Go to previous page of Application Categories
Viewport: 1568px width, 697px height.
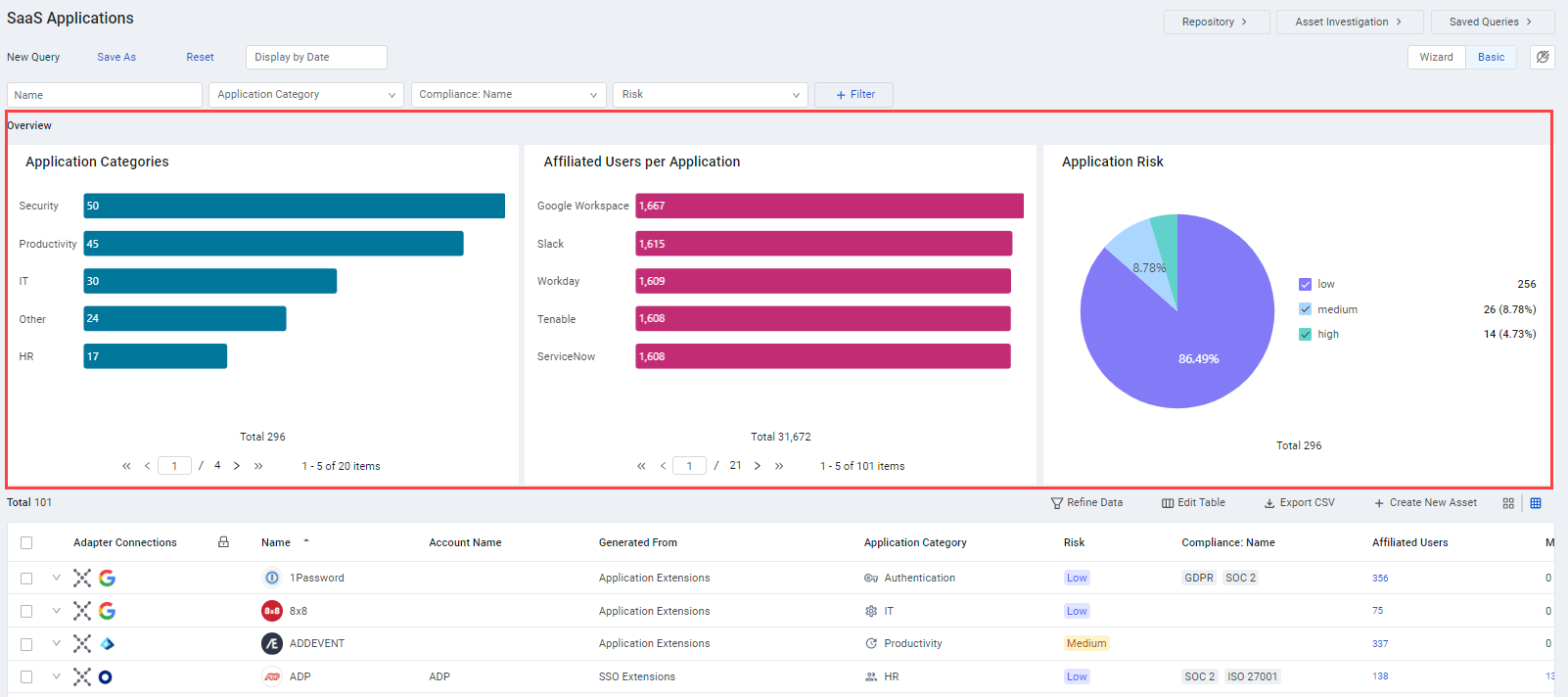148,466
